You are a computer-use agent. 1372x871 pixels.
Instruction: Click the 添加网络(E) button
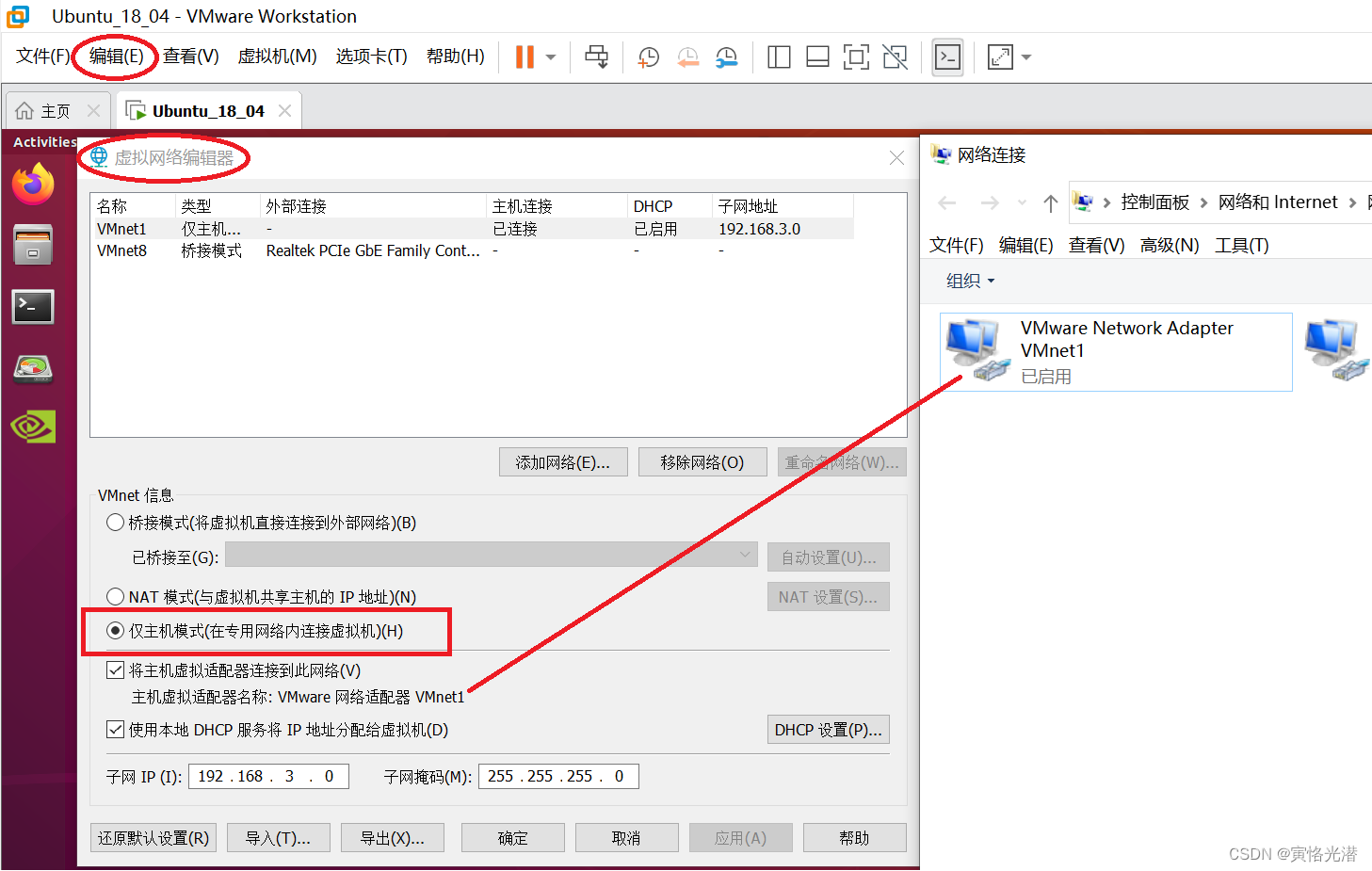coord(562,462)
